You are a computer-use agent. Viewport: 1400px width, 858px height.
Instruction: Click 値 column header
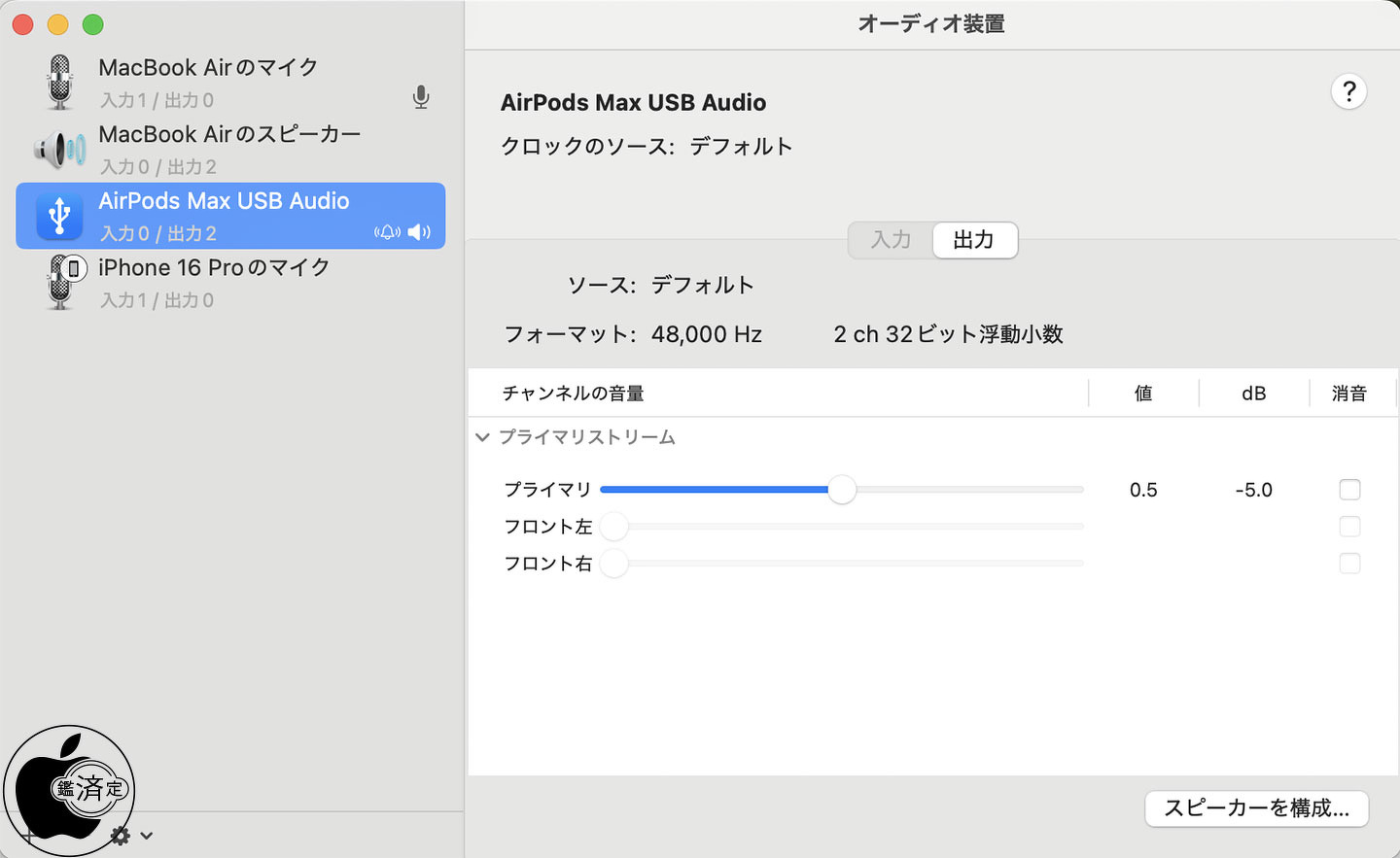point(1143,394)
